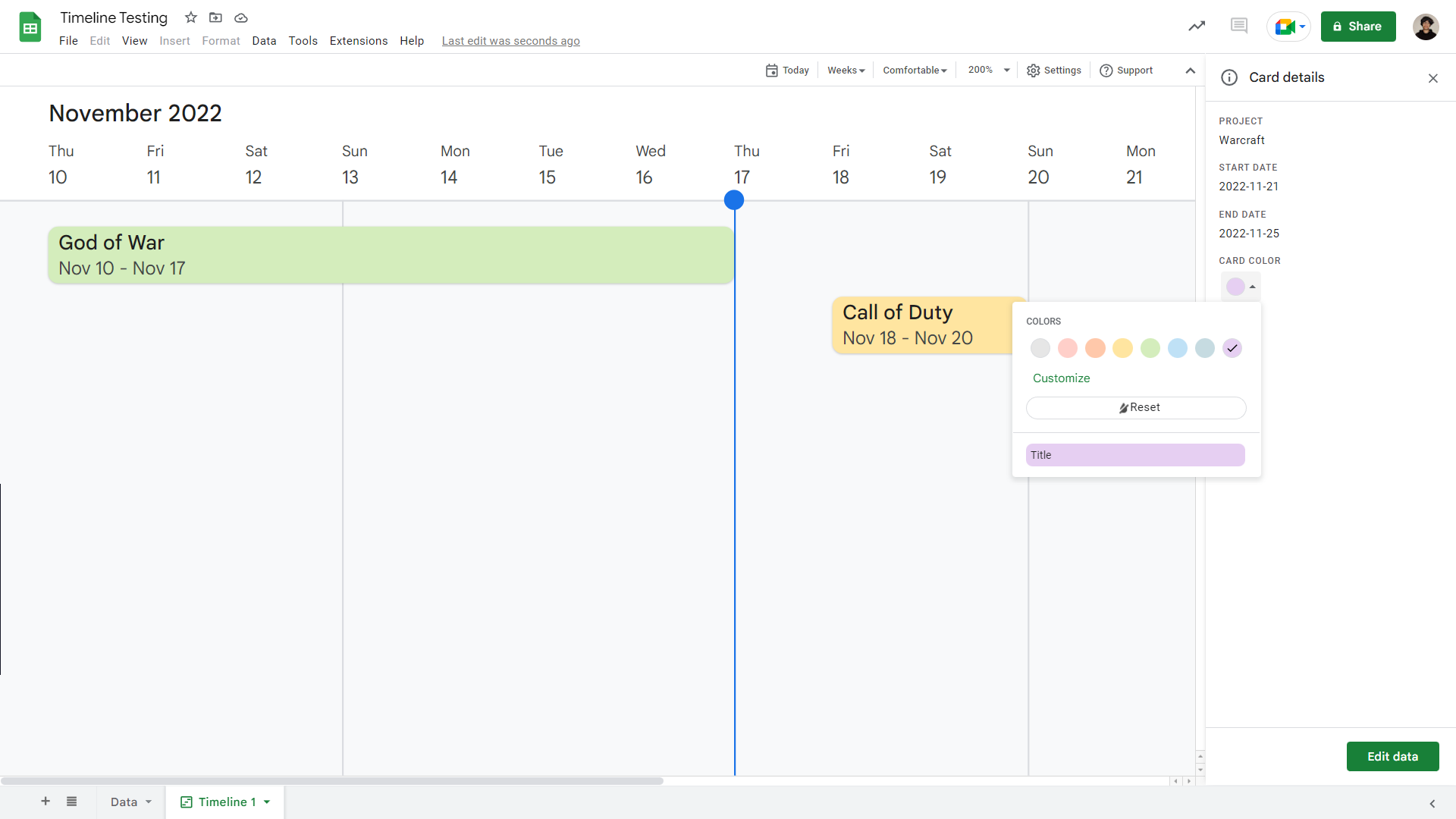Check the document cloud save status
The image size is (1456, 819).
pyautogui.click(x=241, y=17)
